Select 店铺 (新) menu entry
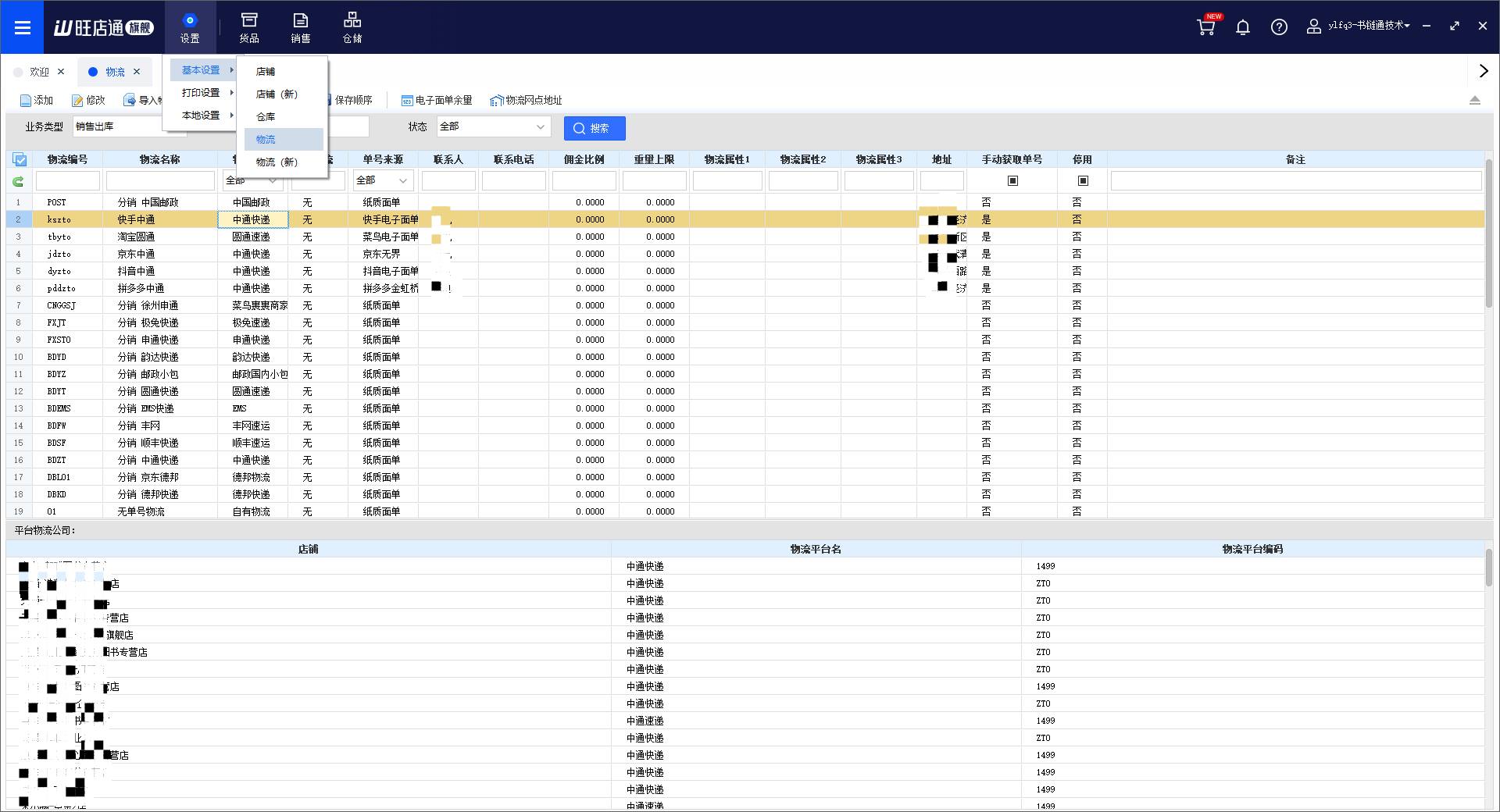The height and width of the screenshot is (812, 1500). pos(284,94)
